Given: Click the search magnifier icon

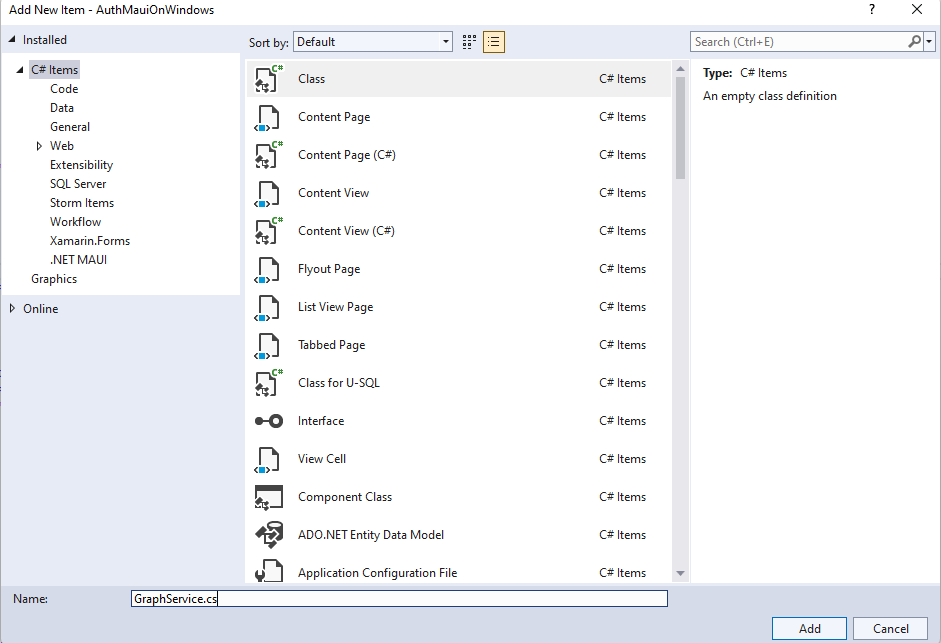Looking at the screenshot, I should 917,42.
